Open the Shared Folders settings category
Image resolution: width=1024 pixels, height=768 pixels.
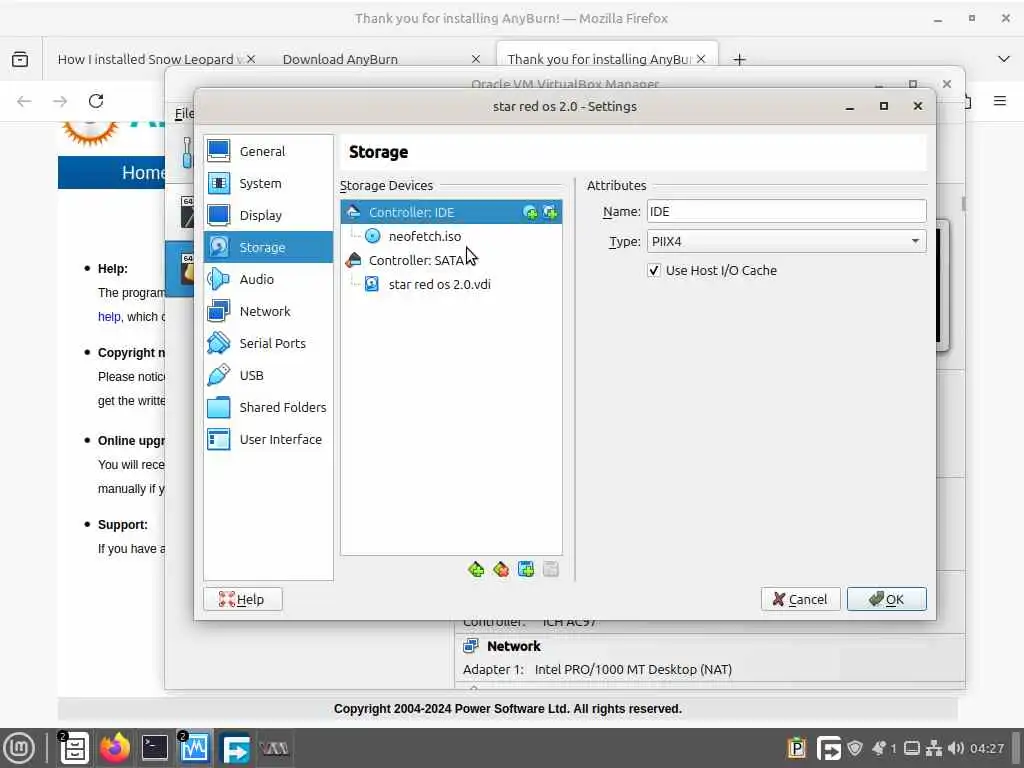pyautogui.click(x=268, y=408)
